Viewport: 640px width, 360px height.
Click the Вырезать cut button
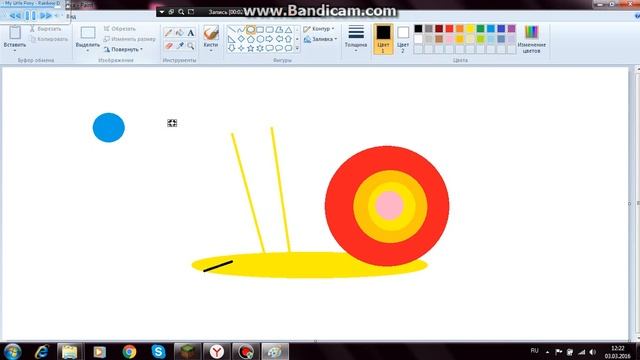(46, 29)
